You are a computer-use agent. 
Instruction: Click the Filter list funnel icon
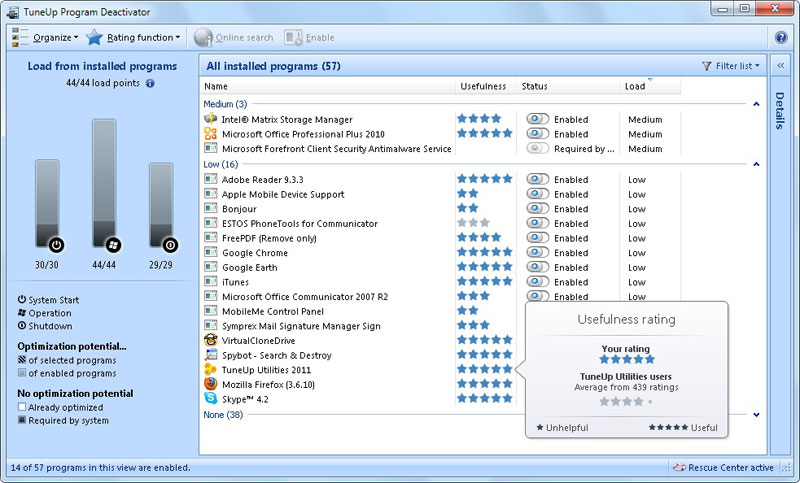707,66
